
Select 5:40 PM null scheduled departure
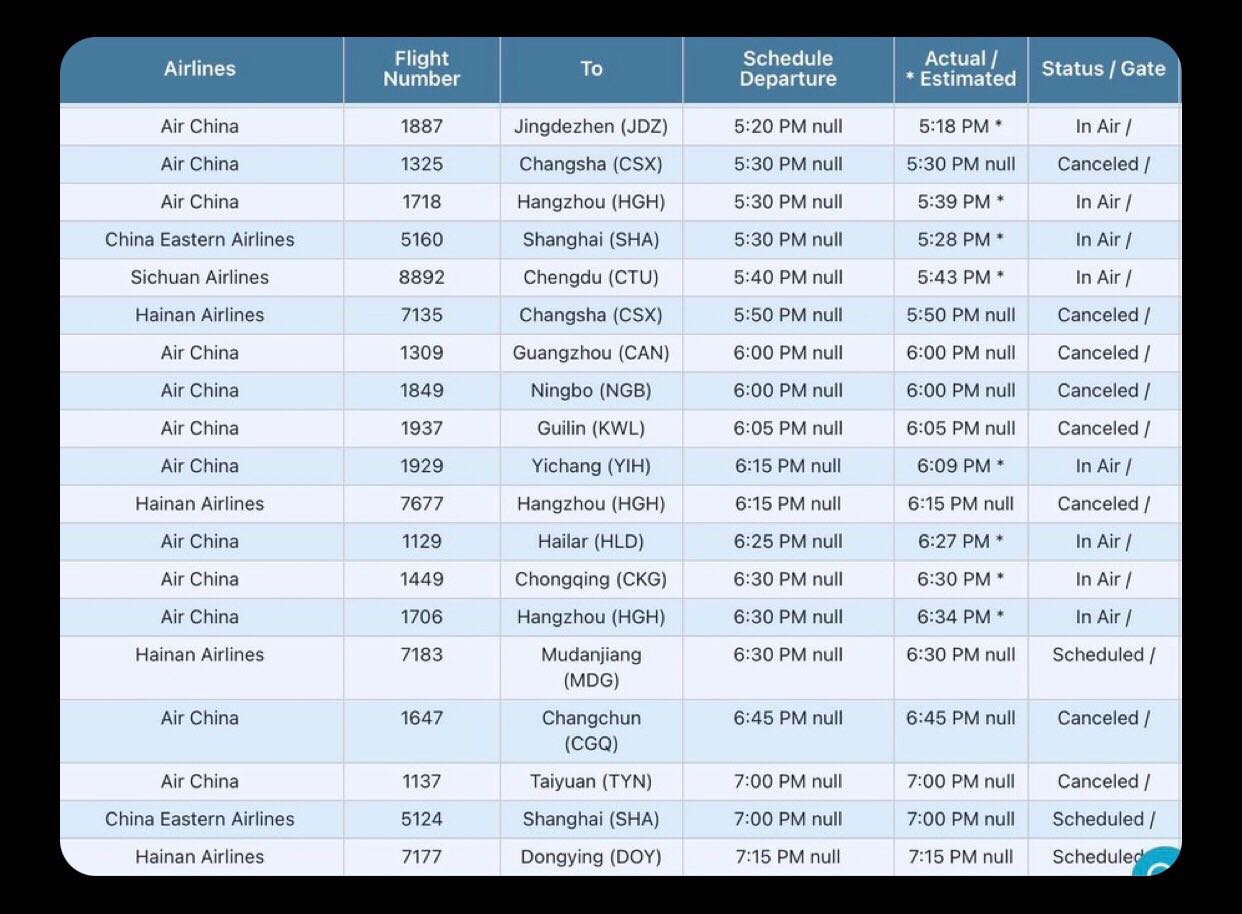pyautogui.click(x=788, y=277)
